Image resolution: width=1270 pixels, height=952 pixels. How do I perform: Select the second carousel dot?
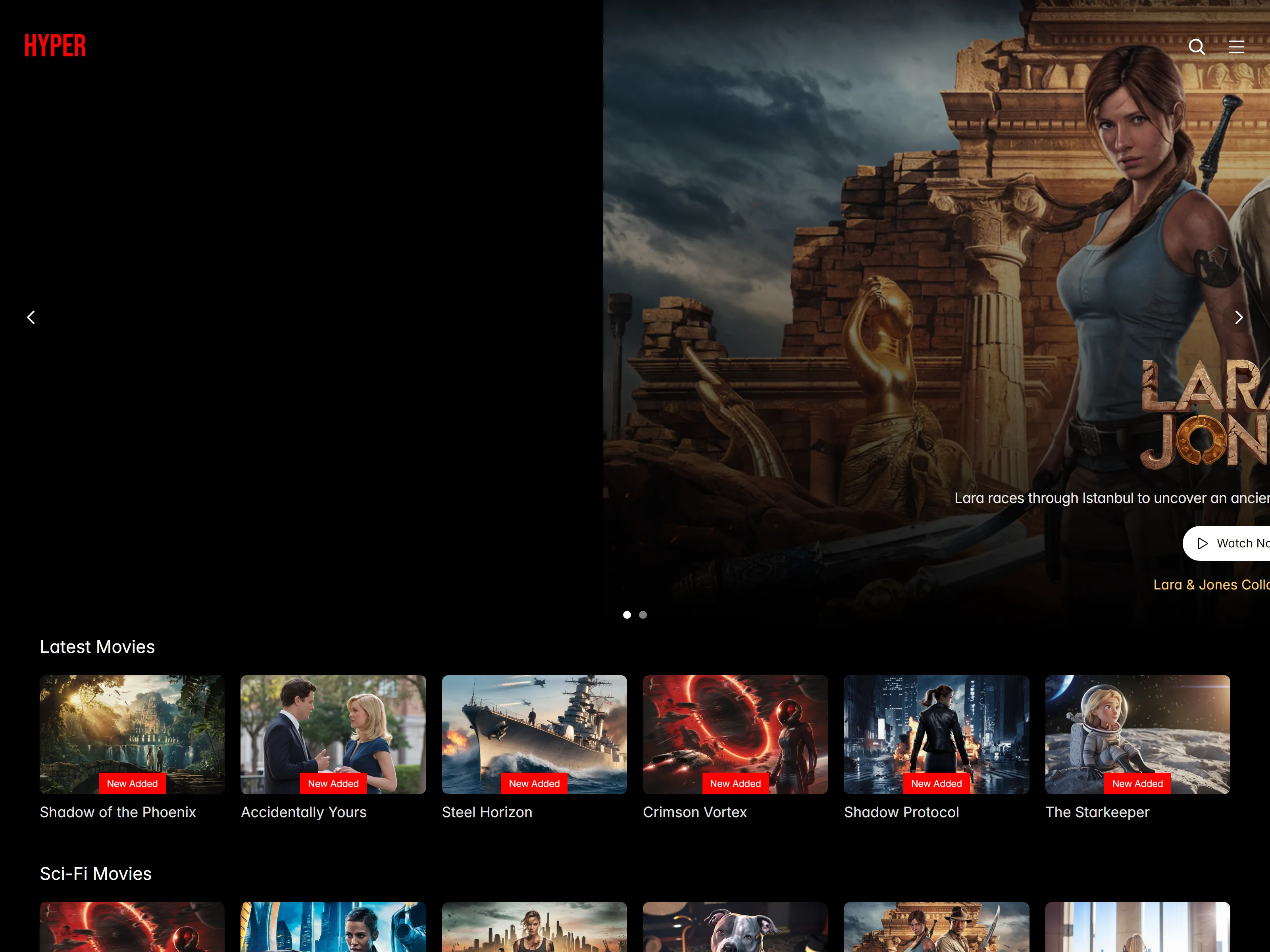pyautogui.click(x=643, y=614)
